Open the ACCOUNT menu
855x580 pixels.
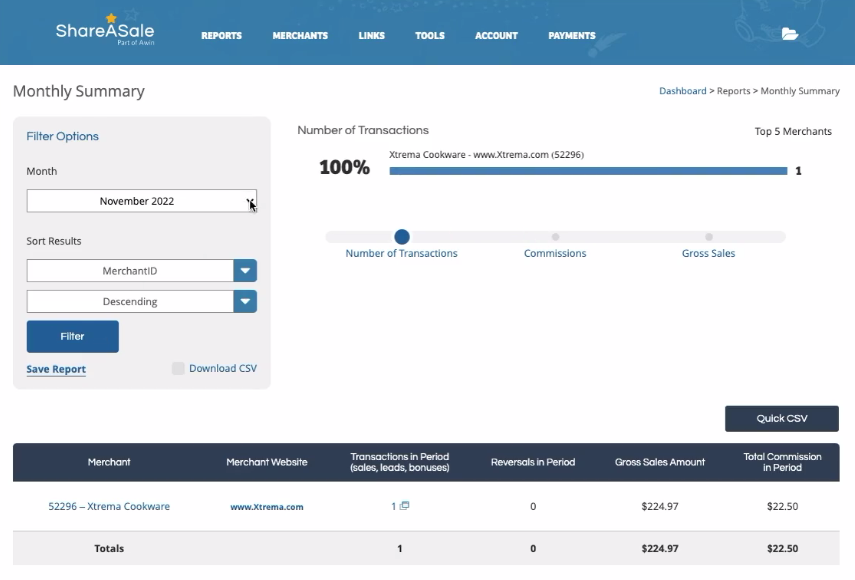tap(496, 35)
